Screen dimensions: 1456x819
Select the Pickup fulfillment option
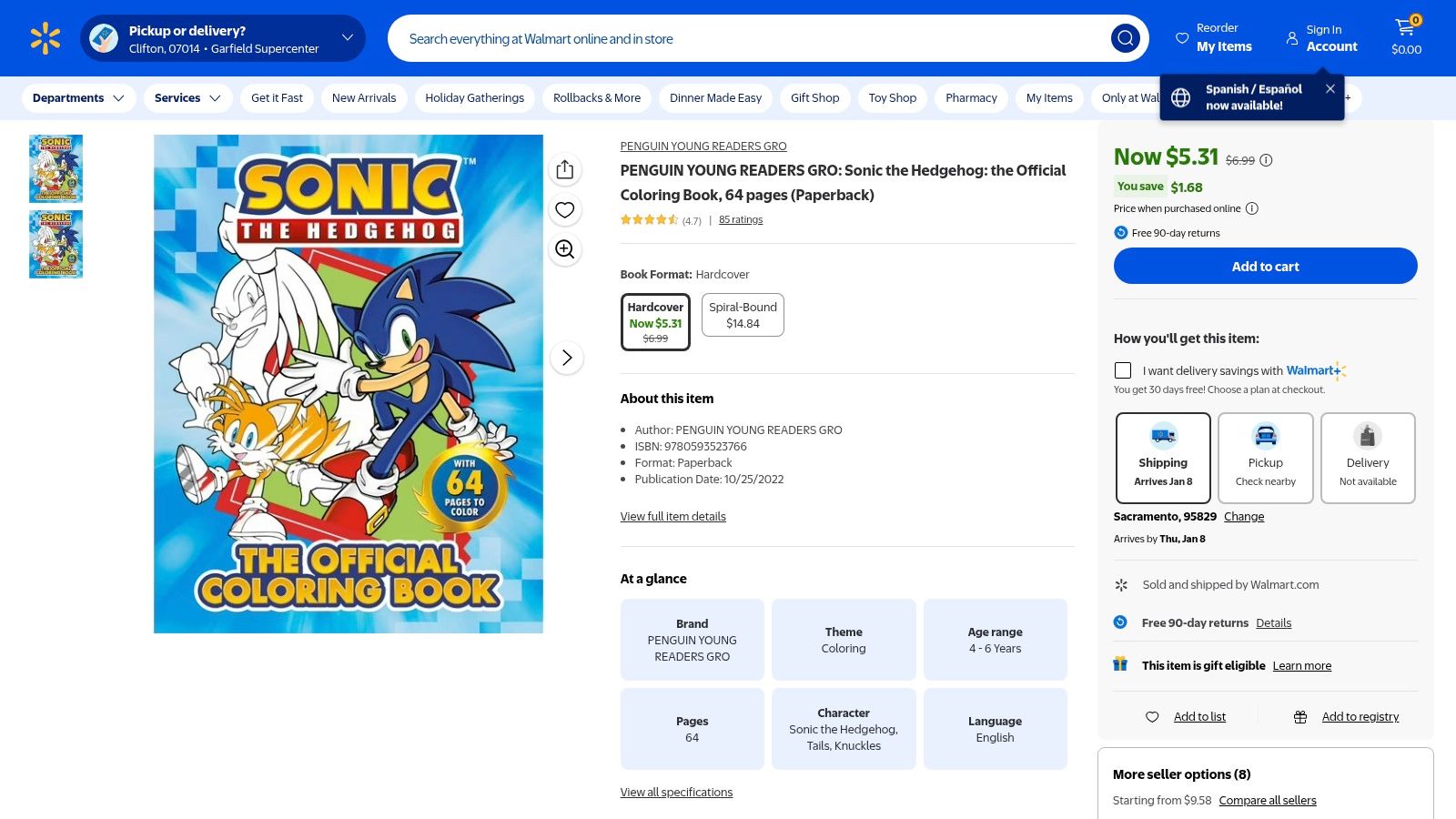coord(1265,458)
